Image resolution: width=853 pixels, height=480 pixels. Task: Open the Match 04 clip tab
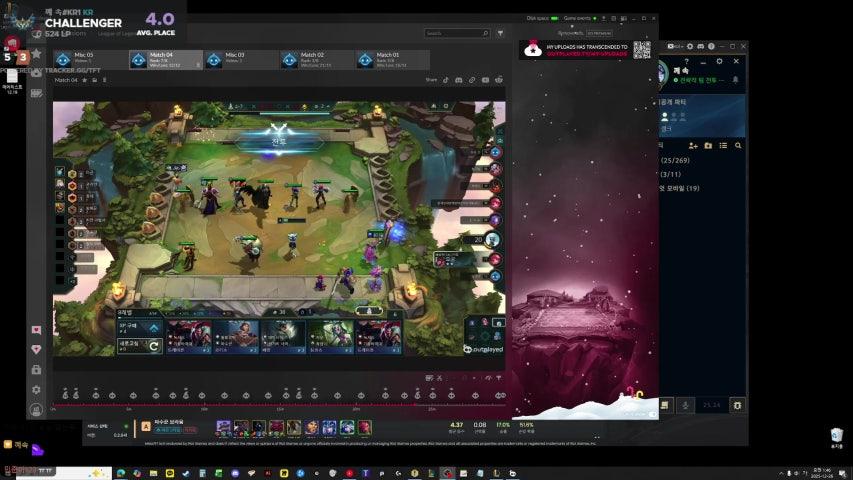pyautogui.click(x=166, y=59)
